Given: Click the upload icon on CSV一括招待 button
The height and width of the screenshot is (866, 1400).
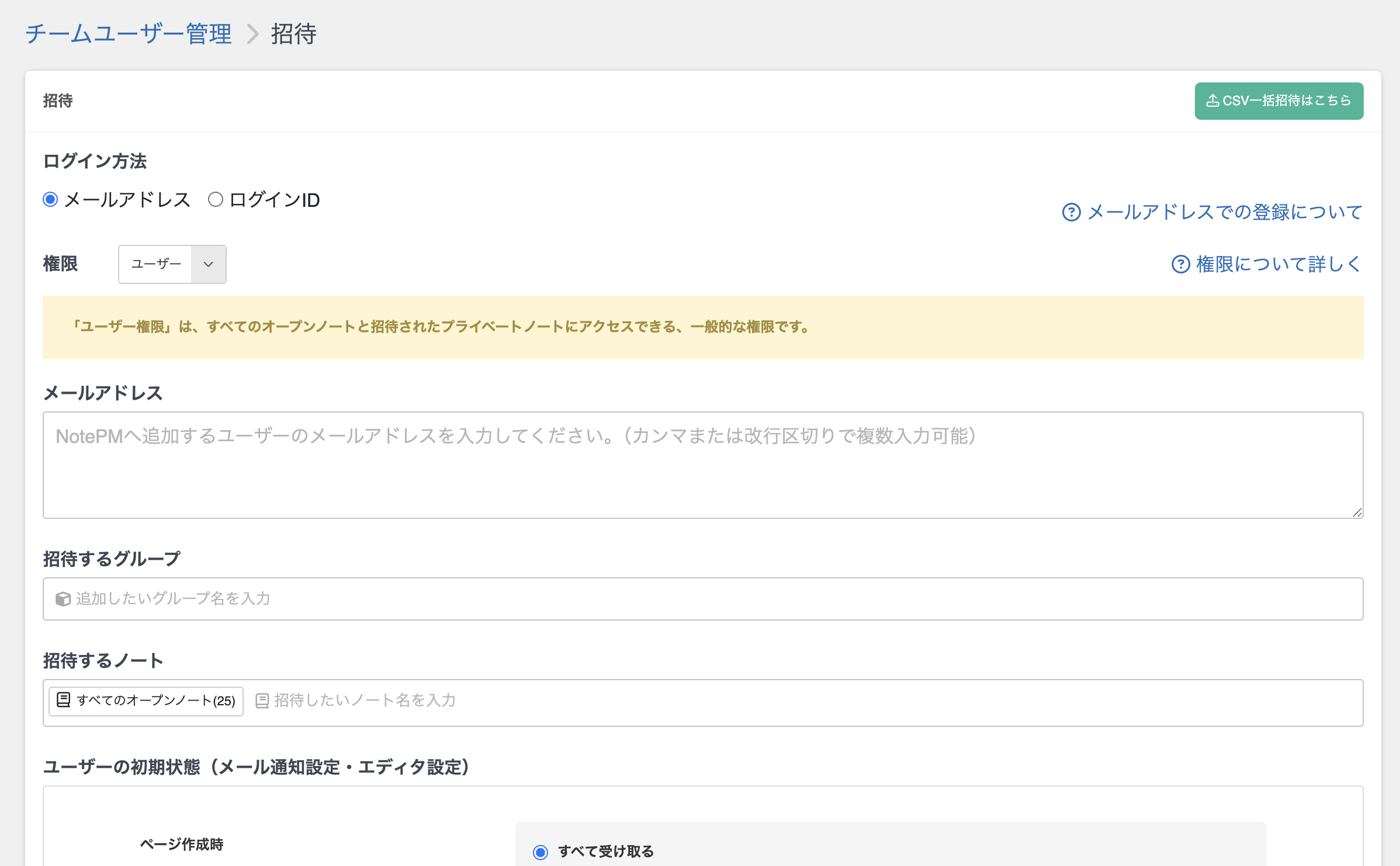Looking at the screenshot, I should pyautogui.click(x=1212, y=101).
